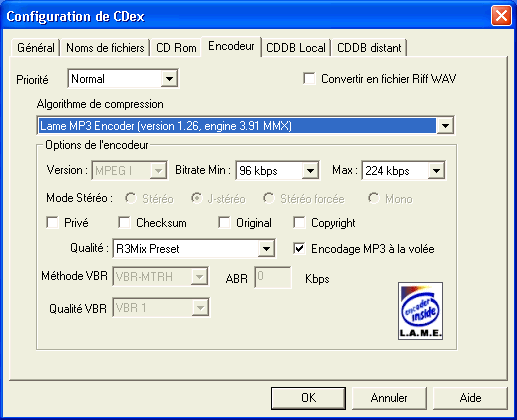517x420 pixels.
Task: Select the Encodeur tab
Action: 231,46
